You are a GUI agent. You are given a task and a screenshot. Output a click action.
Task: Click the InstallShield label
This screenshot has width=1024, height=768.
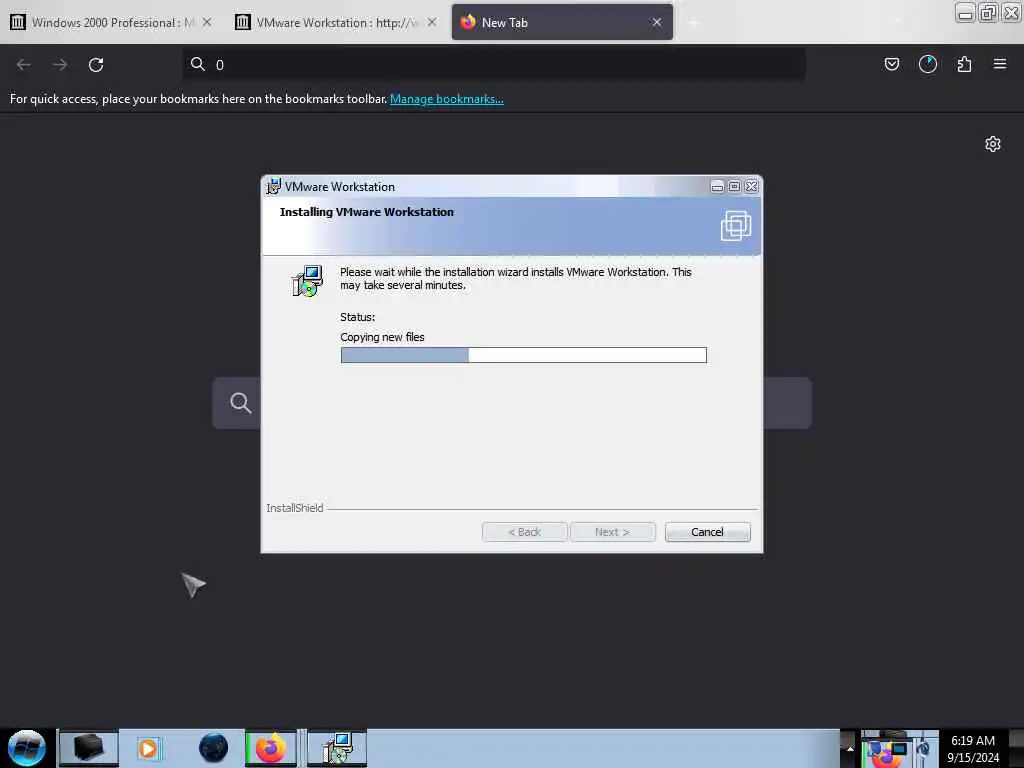(x=295, y=507)
